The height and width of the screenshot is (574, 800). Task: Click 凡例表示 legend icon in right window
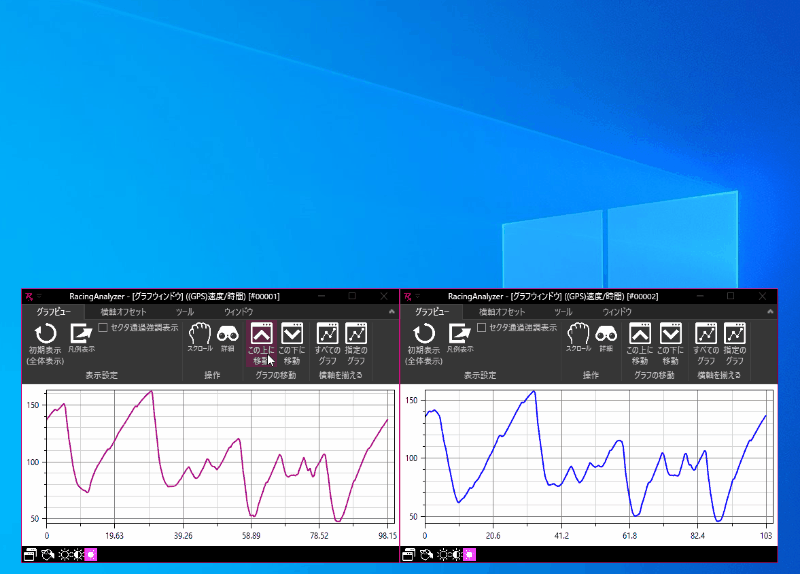point(459,335)
